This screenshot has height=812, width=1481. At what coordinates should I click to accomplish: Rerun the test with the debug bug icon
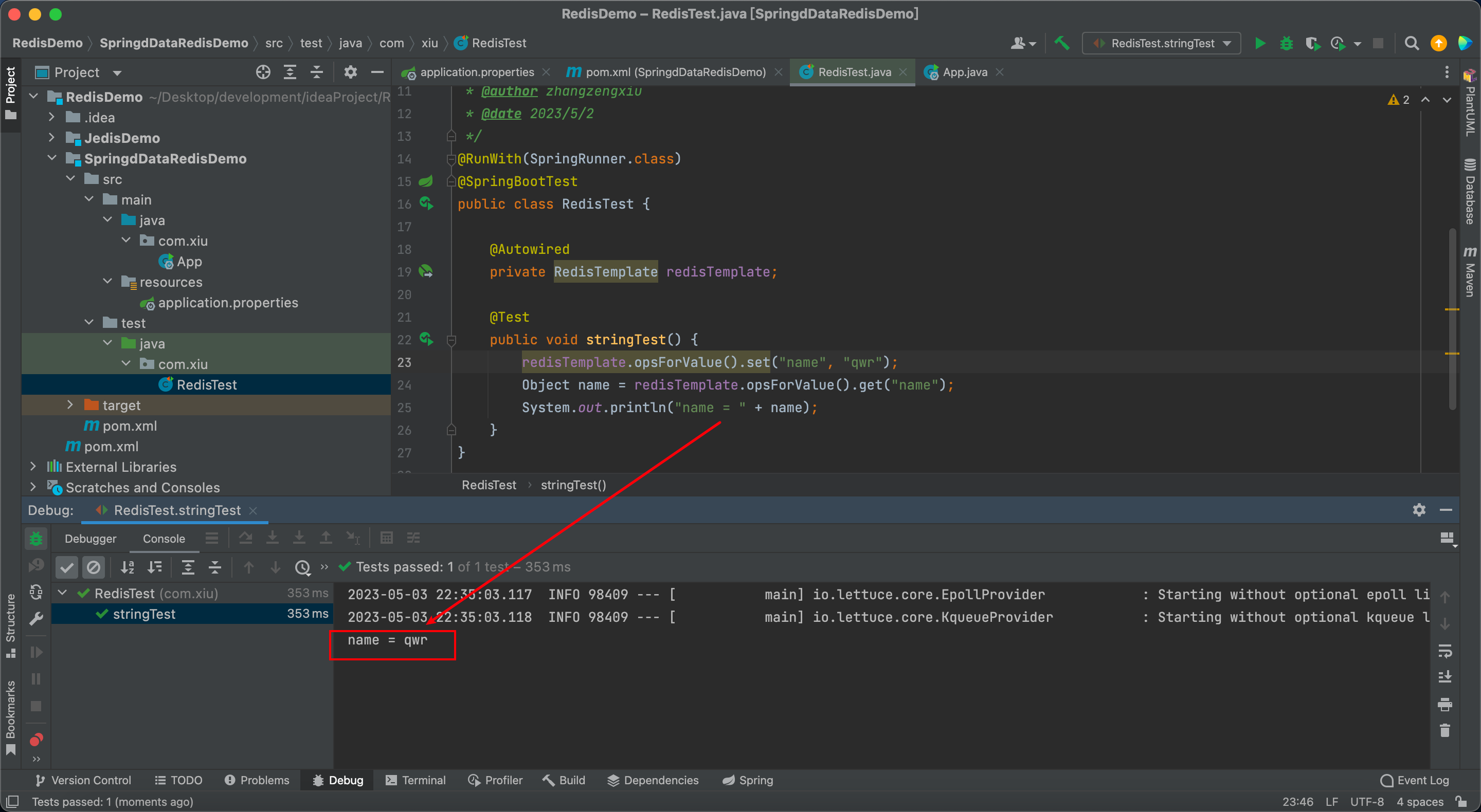(35, 539)
